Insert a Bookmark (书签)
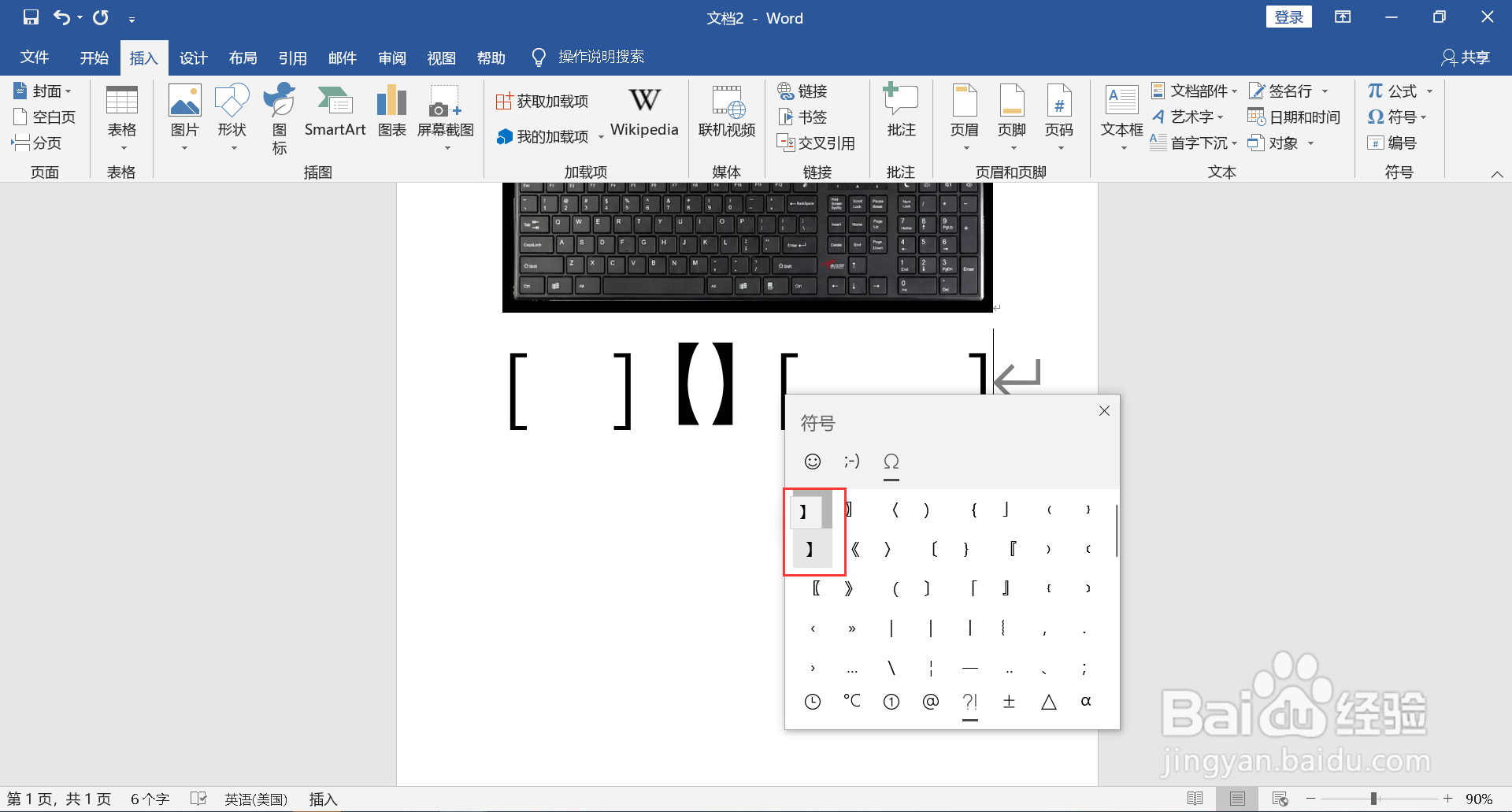Screen dimensions: 1512x812 (803, 117)
